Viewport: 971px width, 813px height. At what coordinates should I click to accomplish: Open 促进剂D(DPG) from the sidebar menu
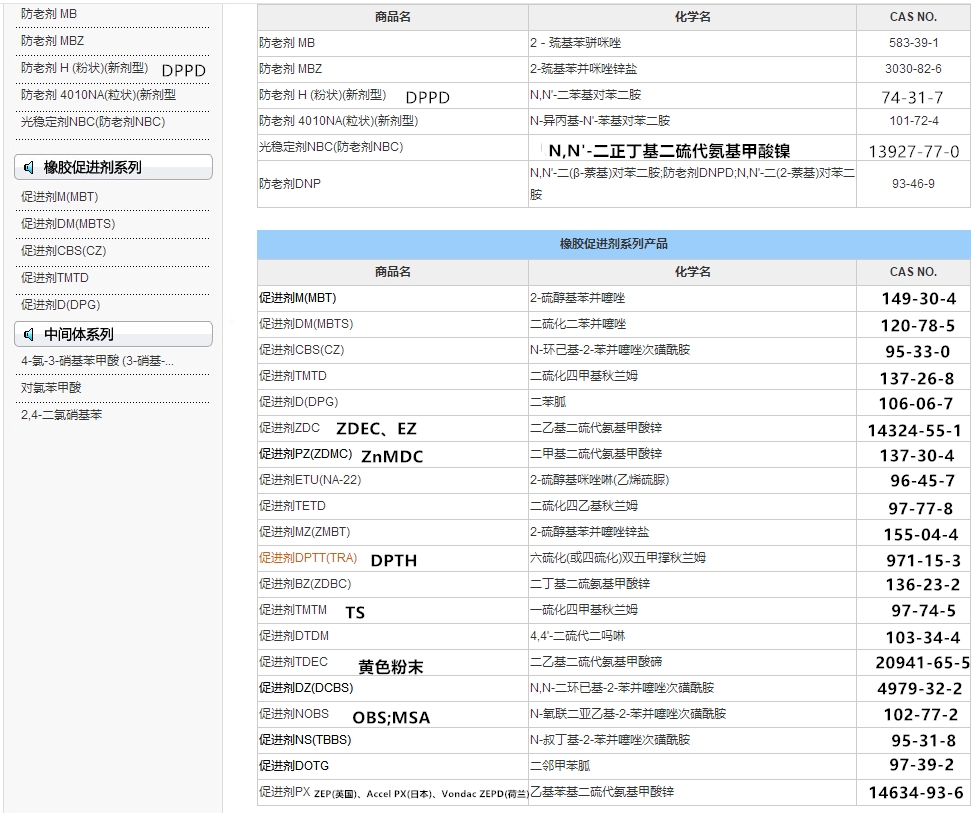tap(60, 305)
